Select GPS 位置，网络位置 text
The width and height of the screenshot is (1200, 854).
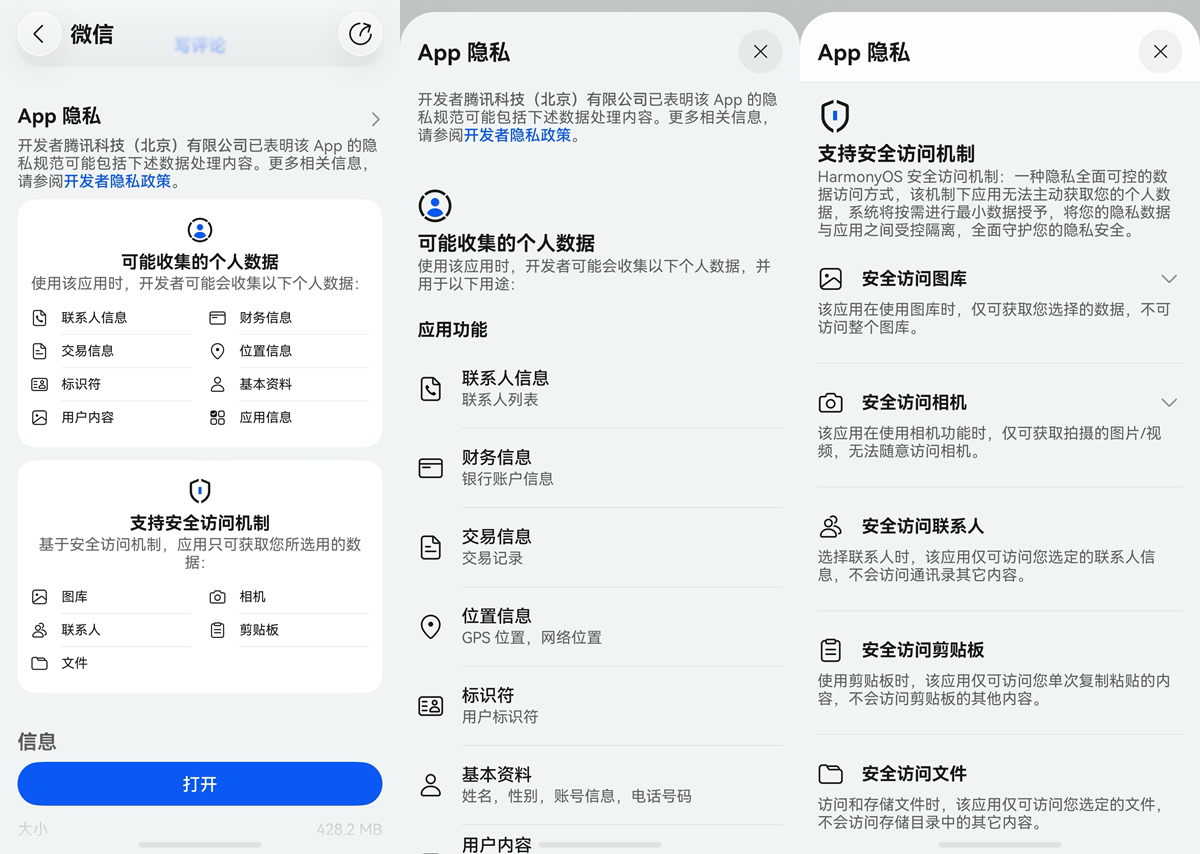532,638
